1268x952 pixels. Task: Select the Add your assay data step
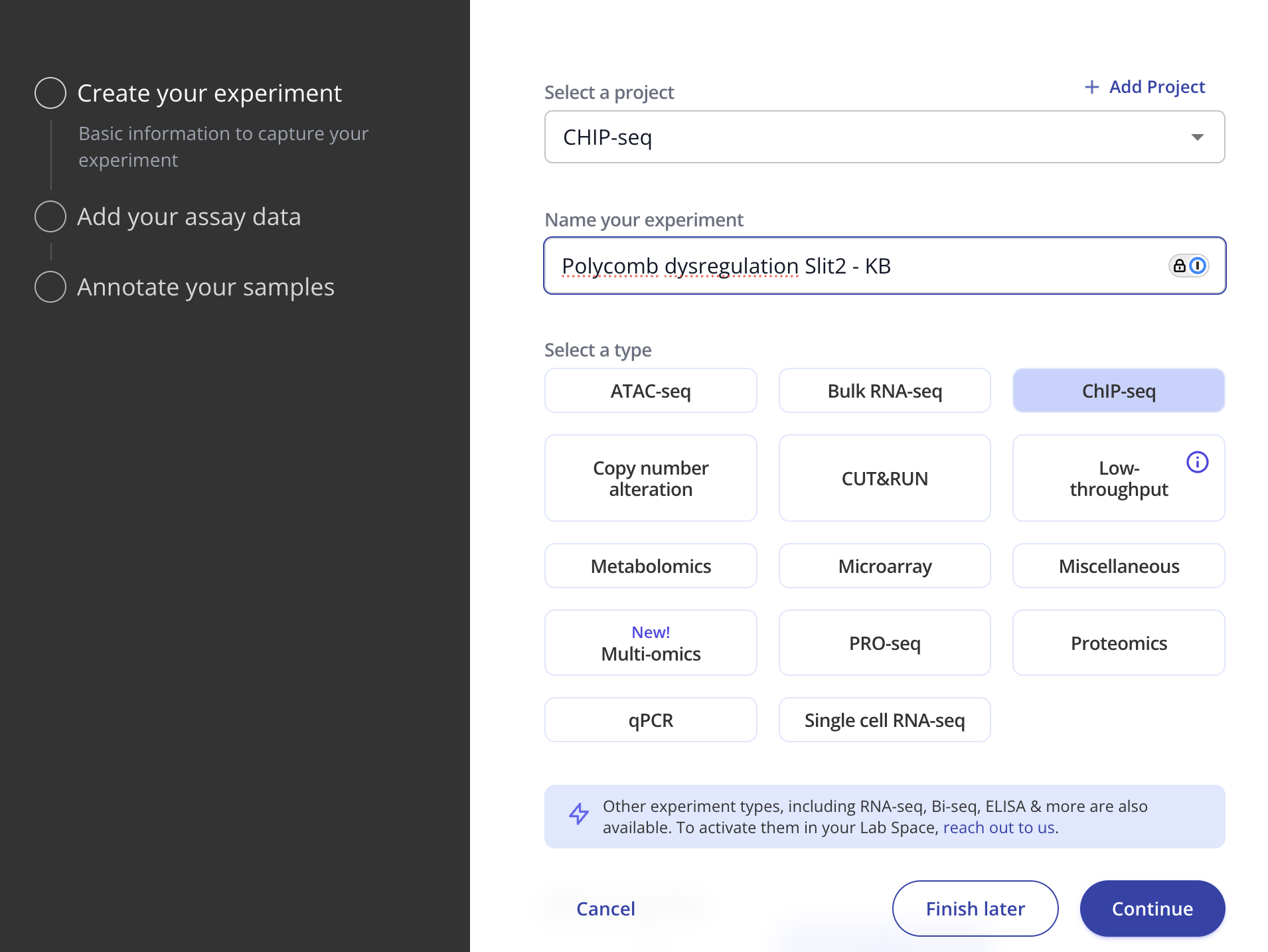(x=189, y=217)
